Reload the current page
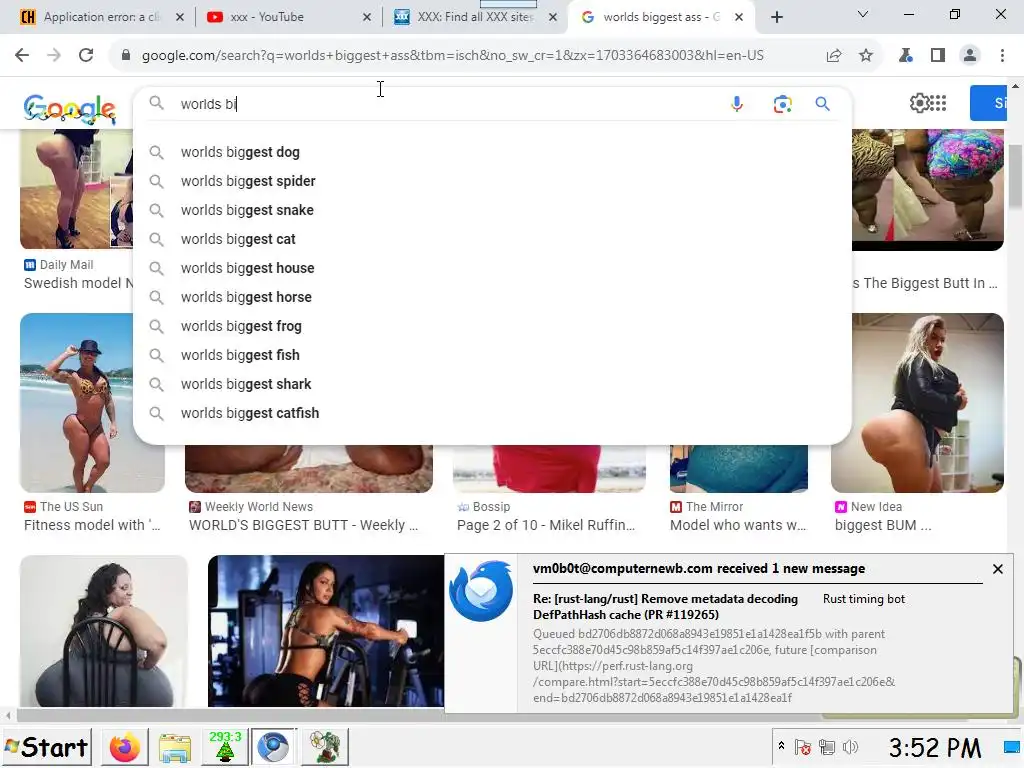Viewport: 1024px width, 768px height. (x=86, y=56)
